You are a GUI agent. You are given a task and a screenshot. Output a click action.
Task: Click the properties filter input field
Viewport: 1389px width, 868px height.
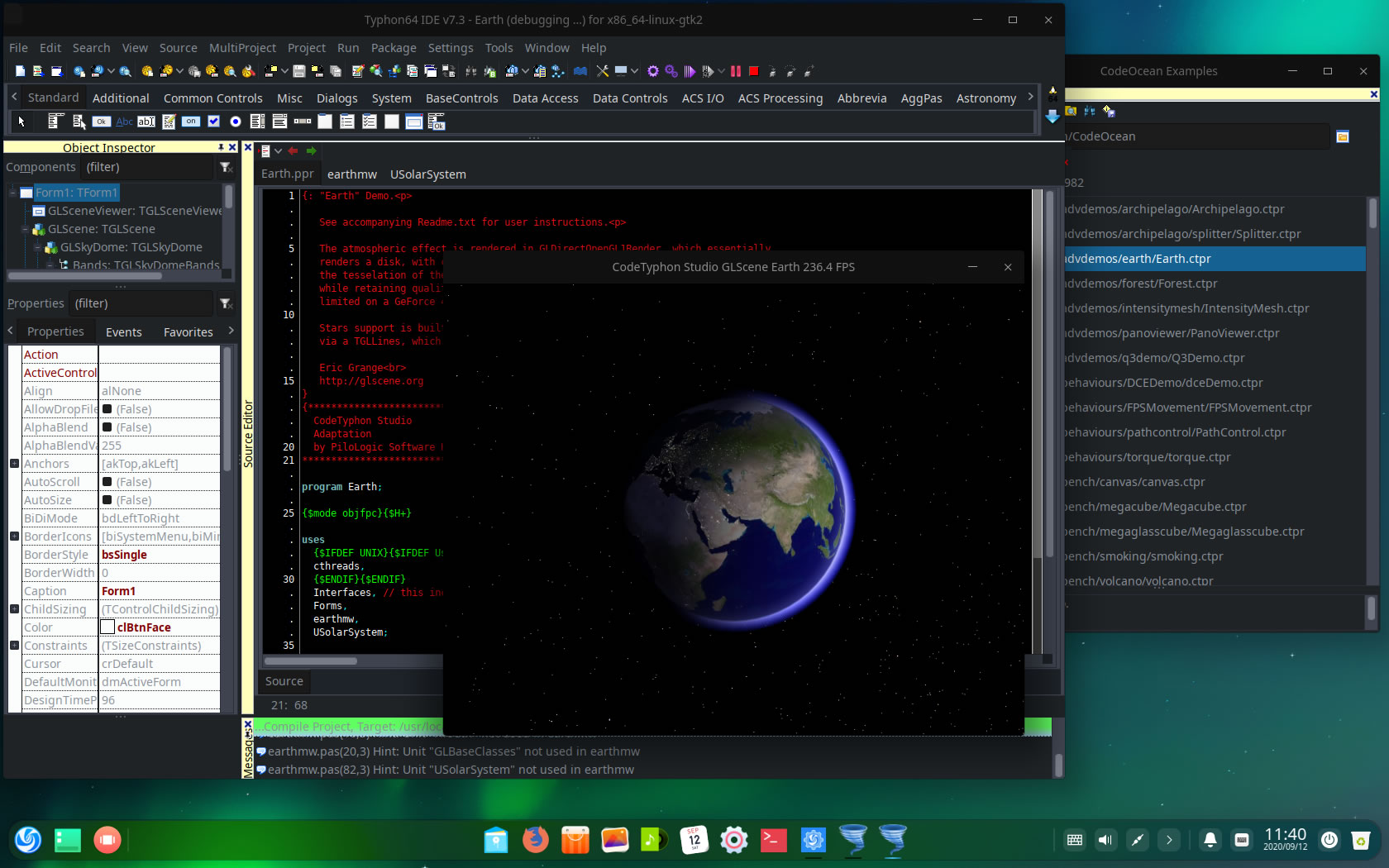pos(142,304)
